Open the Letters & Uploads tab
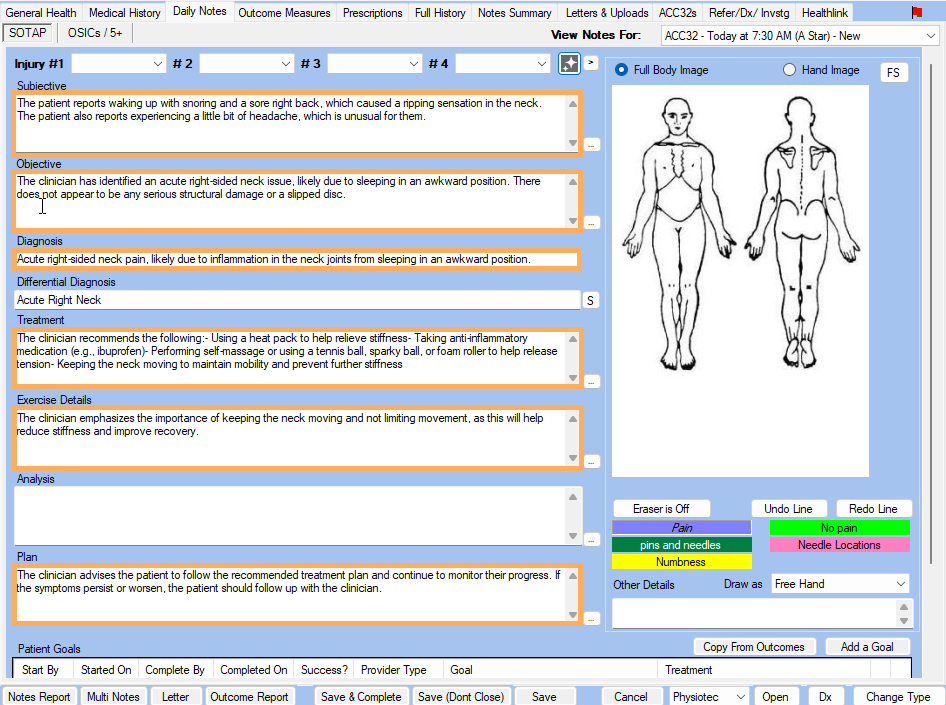946x705 pixels. [607, 13]
